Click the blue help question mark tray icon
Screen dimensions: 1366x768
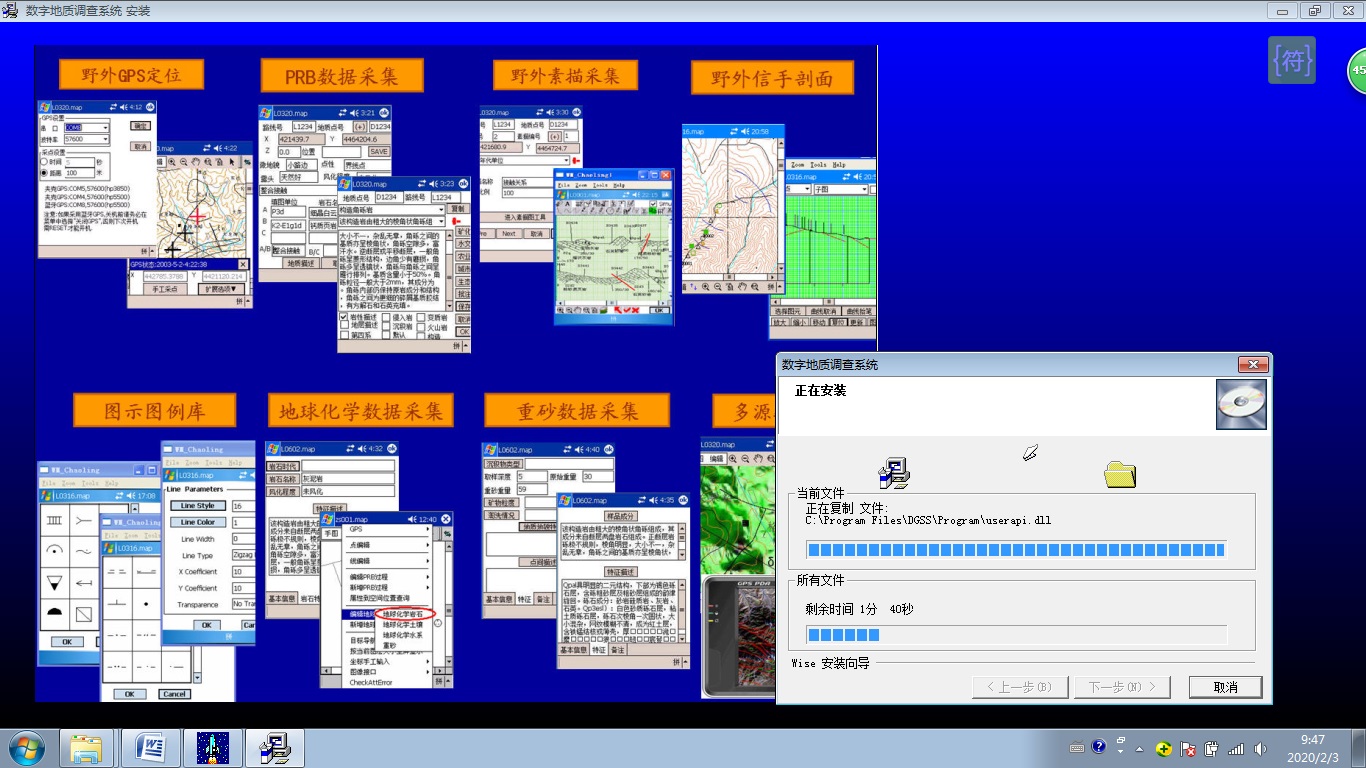[1099, 746]
